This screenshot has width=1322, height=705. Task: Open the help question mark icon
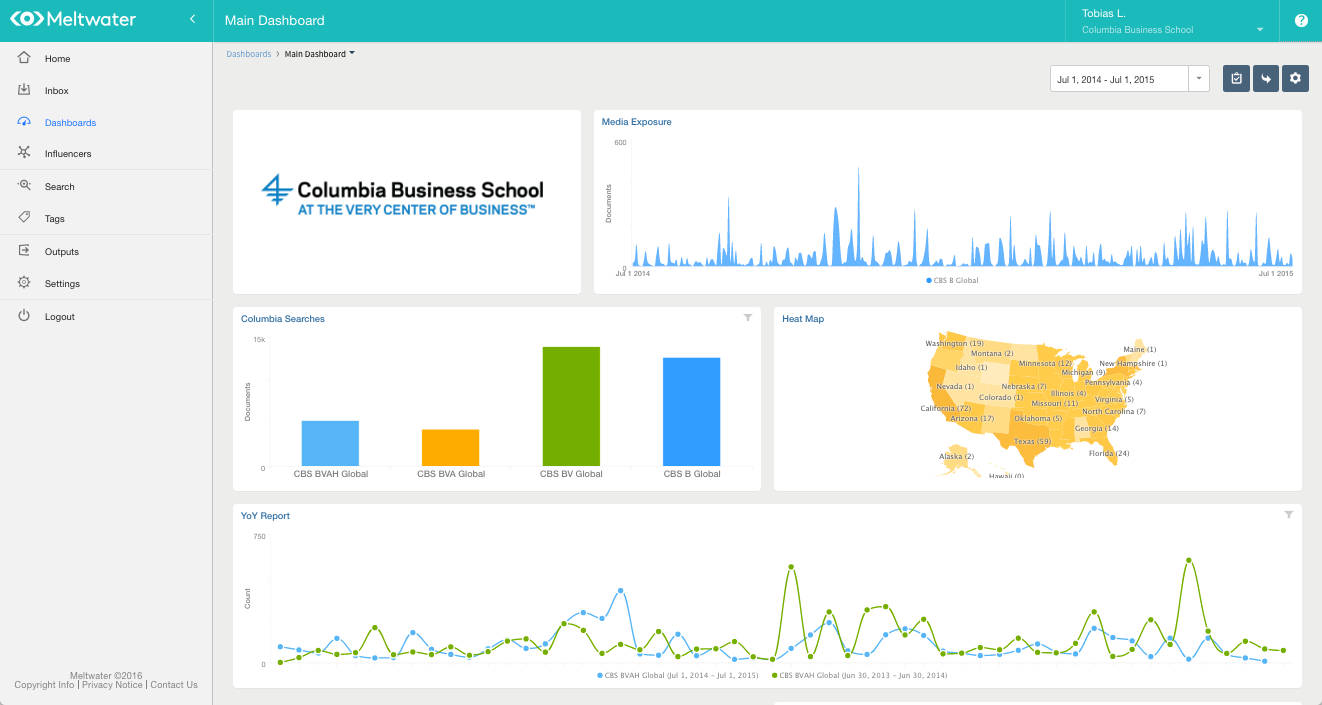[x=1301, y=19]
